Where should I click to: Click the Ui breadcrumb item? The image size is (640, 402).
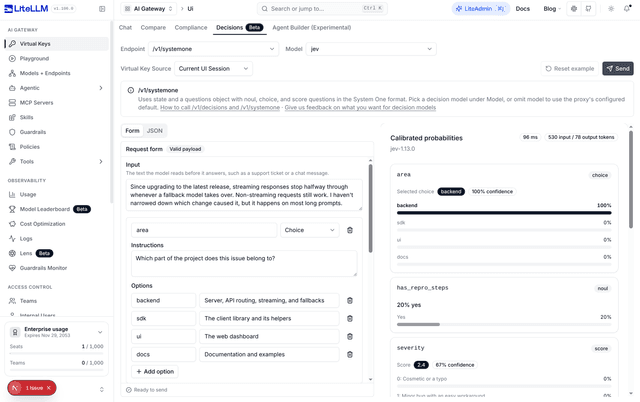pyautogui.click(x=190, y=9)
